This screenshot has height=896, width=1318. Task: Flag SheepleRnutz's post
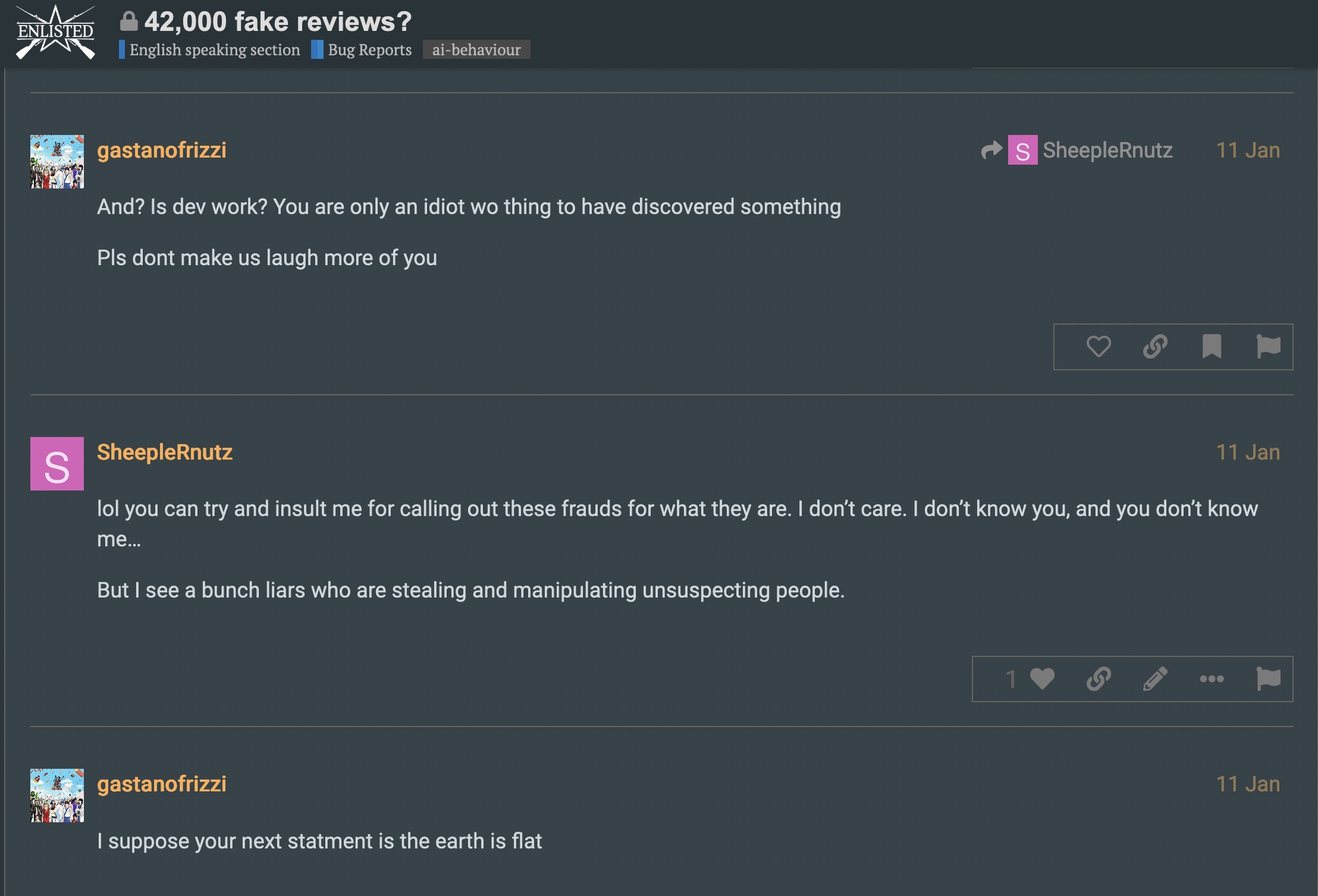[x=1268, y=678]
